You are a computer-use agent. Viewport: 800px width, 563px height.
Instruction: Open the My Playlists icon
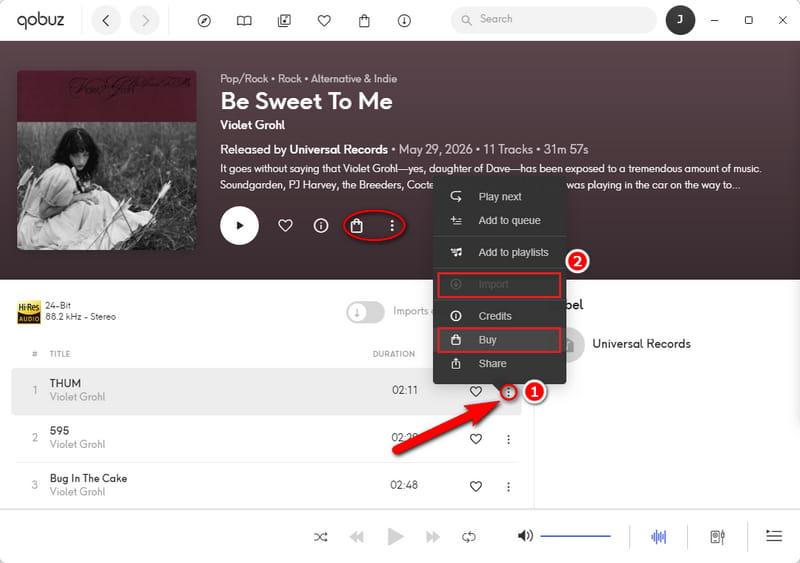pos(284,20)
